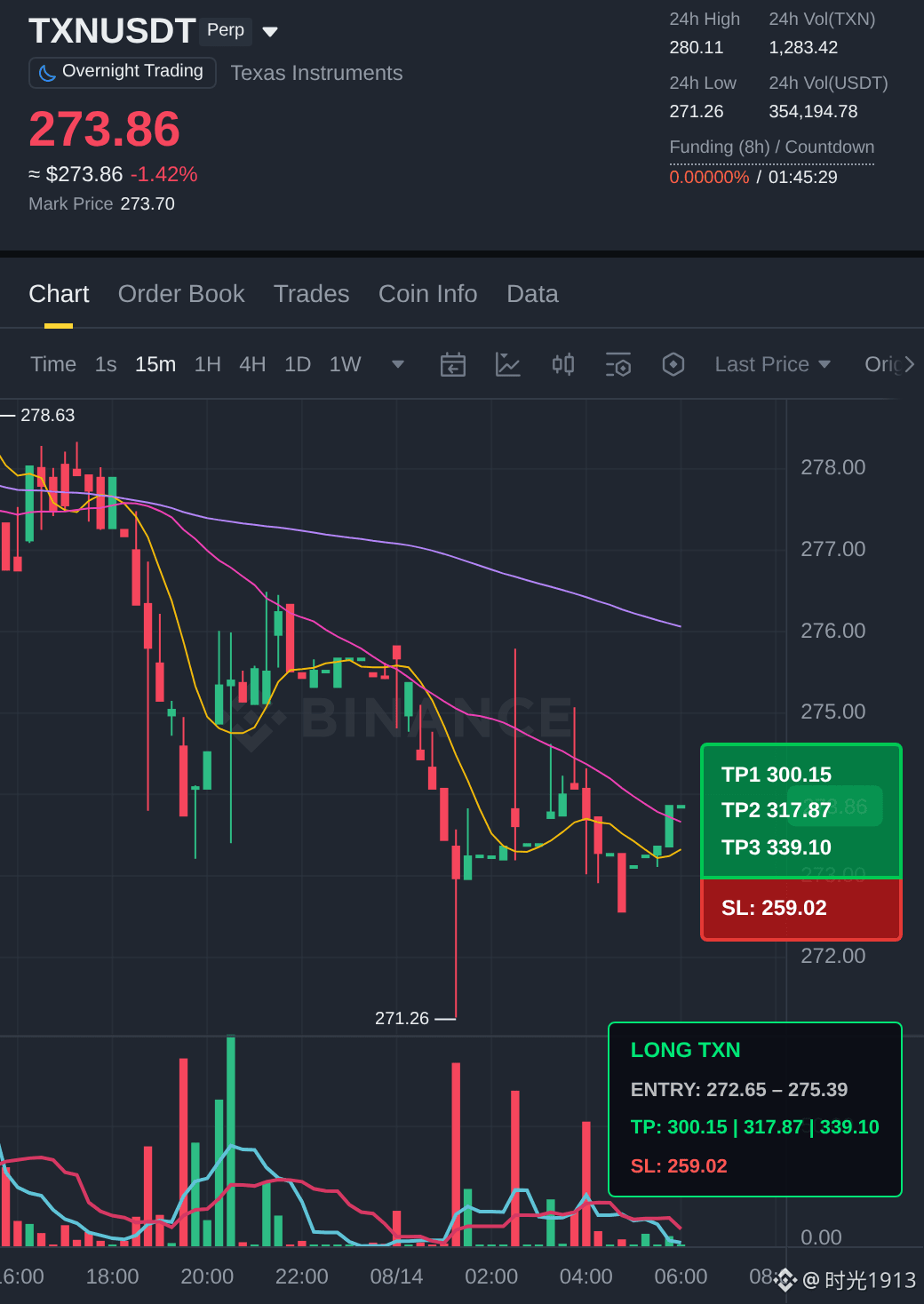Tap the 24h Low 271.26 value
This screenshot has width=924, height=1304.
pos(697,112)
